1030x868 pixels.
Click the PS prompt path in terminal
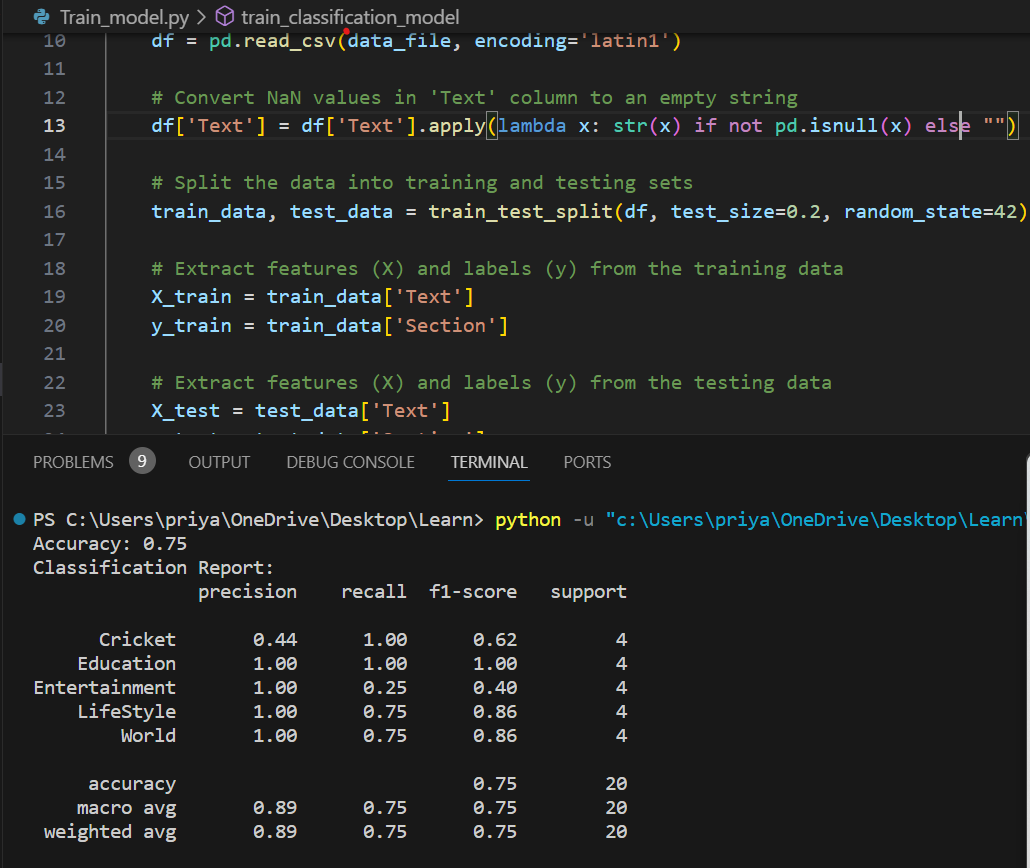(x=258, y=520)
